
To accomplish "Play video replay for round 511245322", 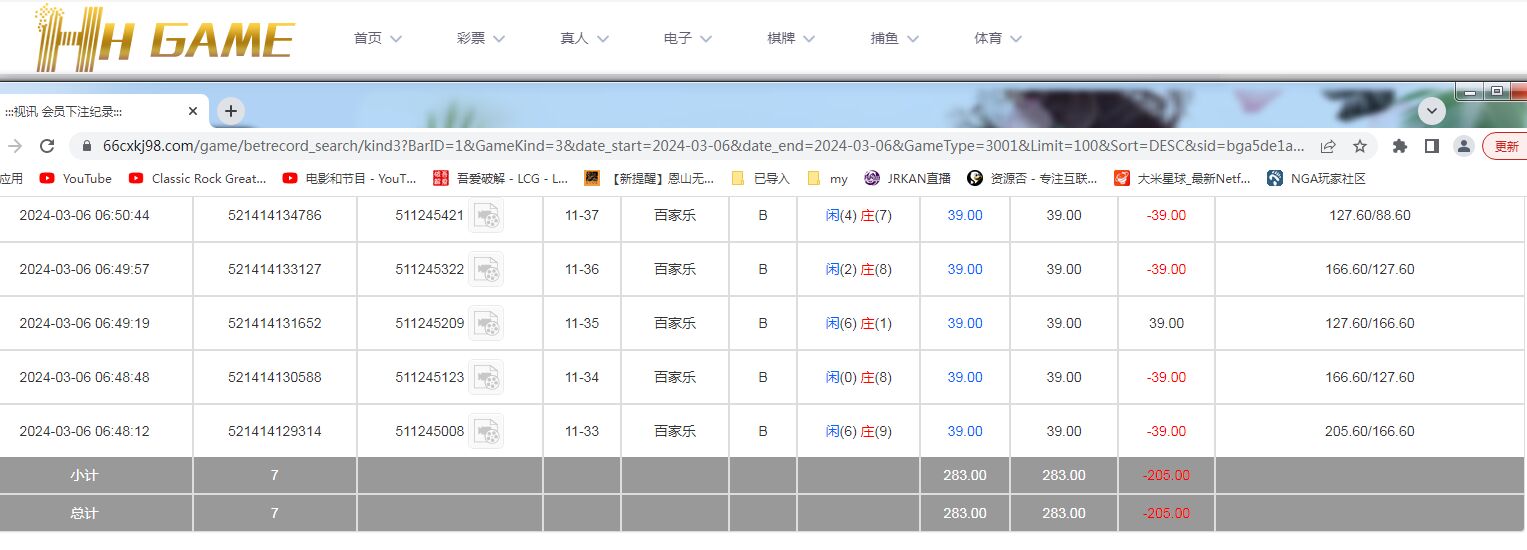I will point(487,269).
